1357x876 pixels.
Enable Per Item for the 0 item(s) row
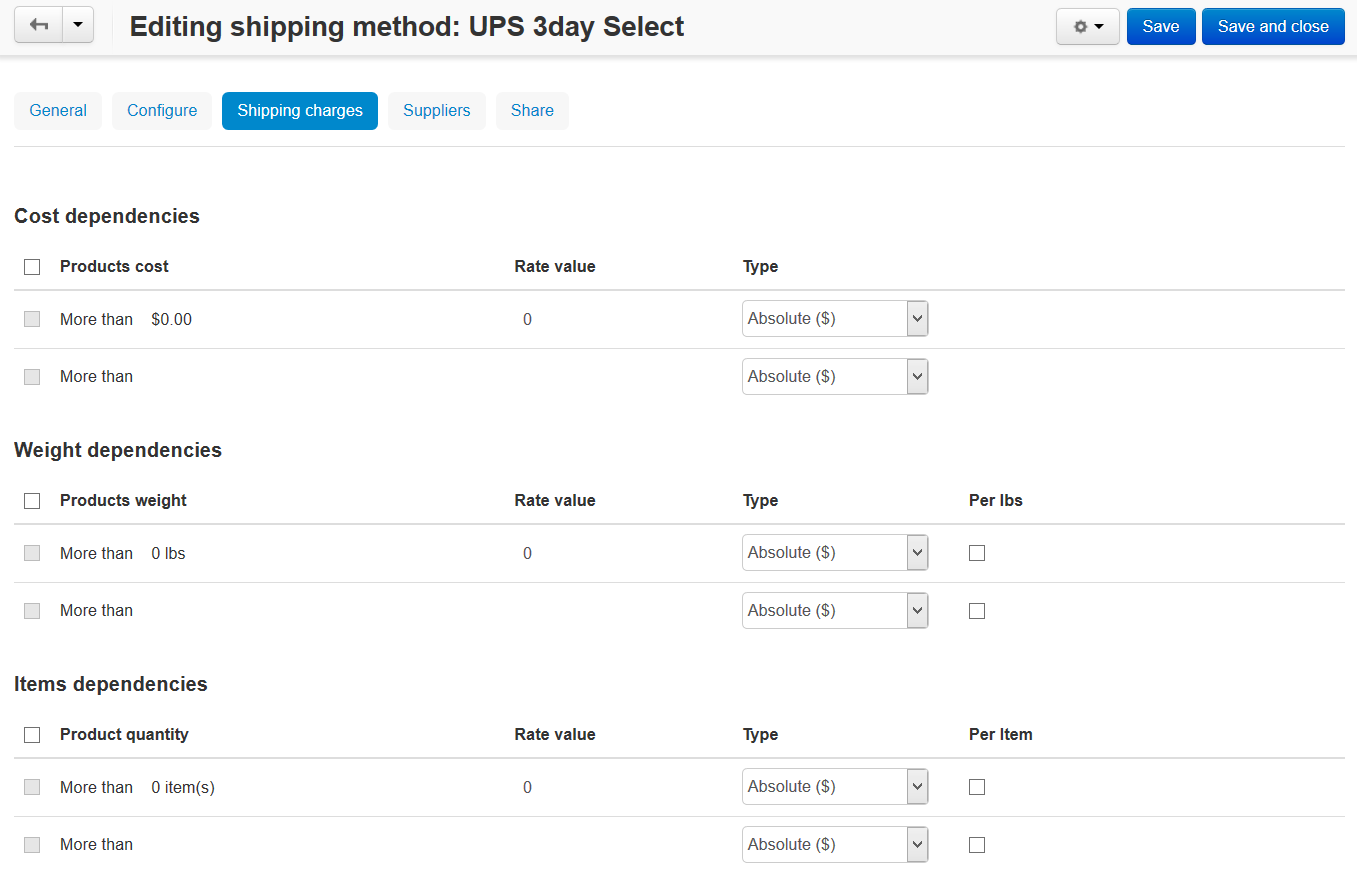[x=977, y=787]
